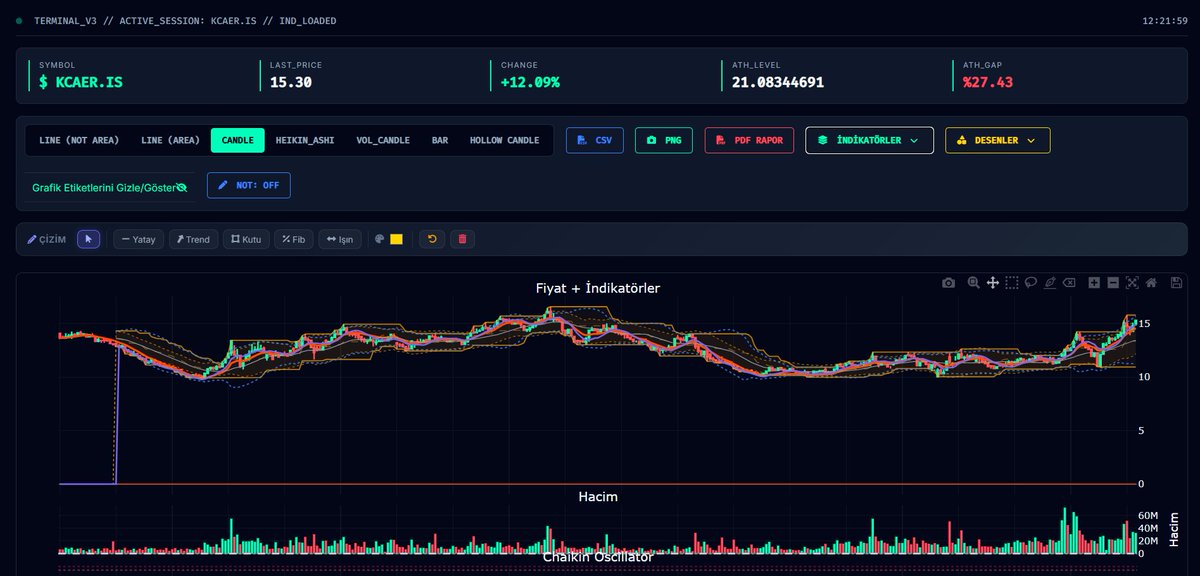Activate the chart Zoom magnifier tool
The height and width of the screenshot is (576, 1200).
[974, 283]
